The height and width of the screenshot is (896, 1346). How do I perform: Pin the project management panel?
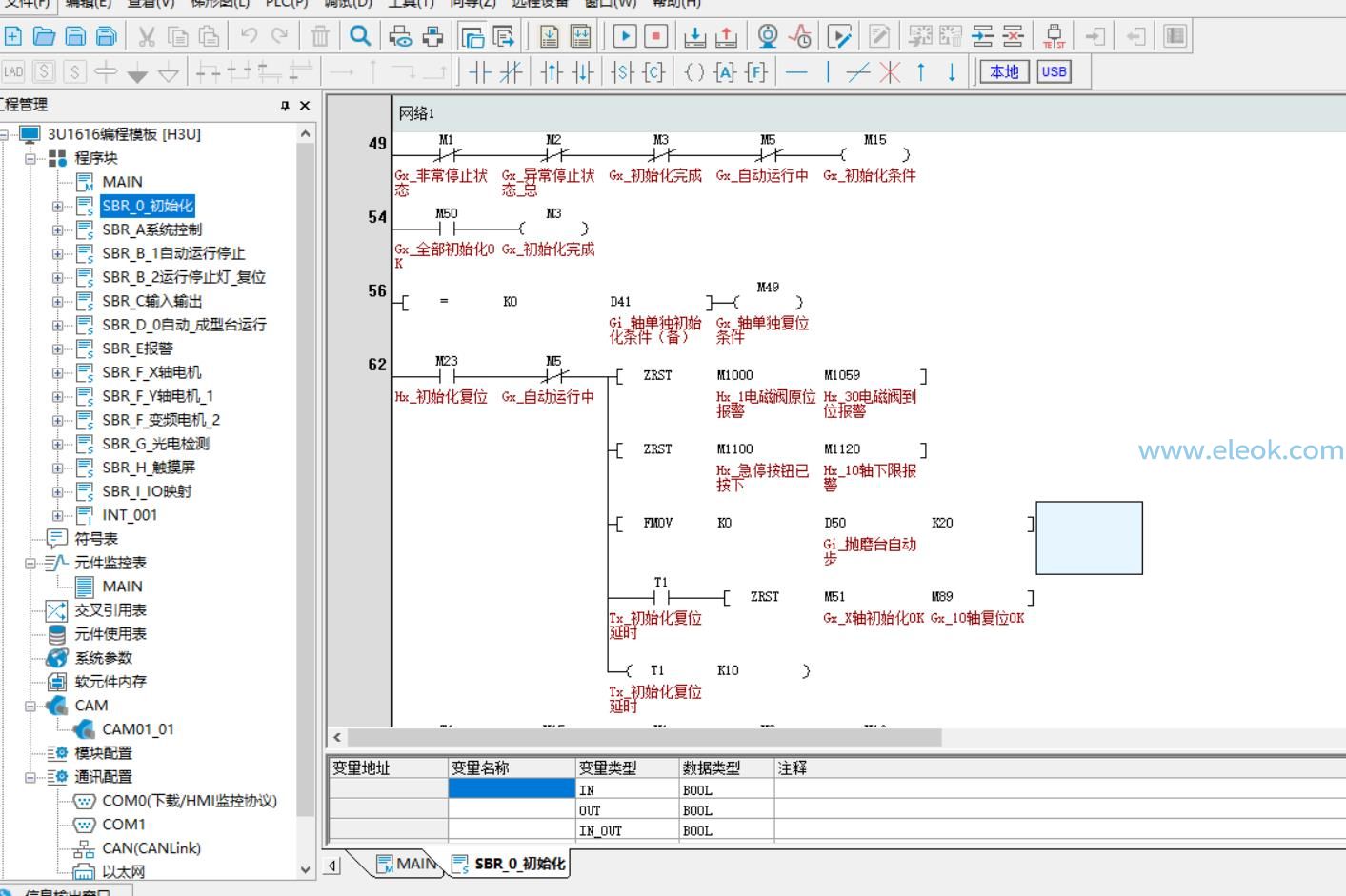[x=285, y=106]
